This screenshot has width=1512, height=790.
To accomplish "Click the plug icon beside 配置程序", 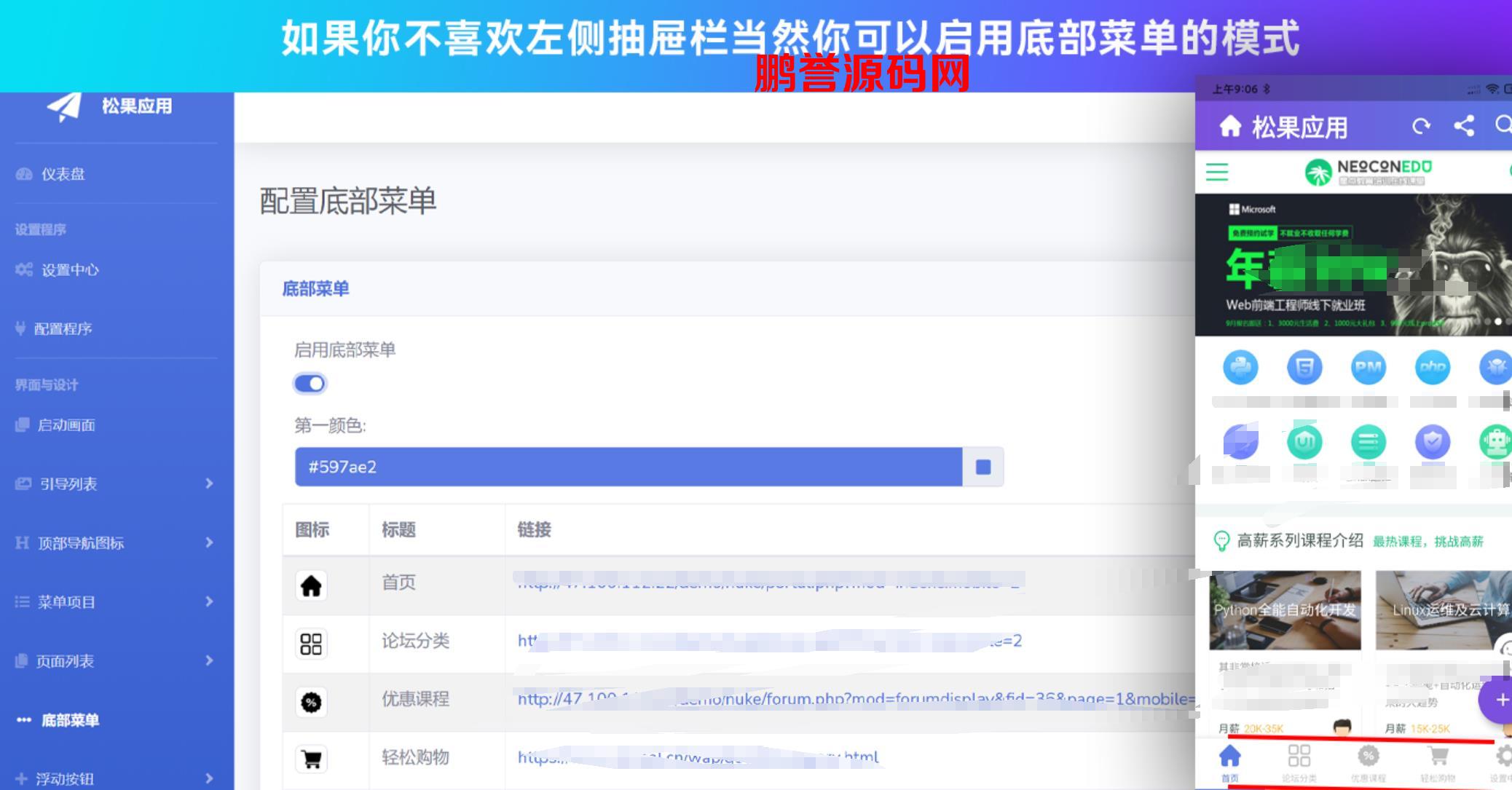I will tap(20, 329).
